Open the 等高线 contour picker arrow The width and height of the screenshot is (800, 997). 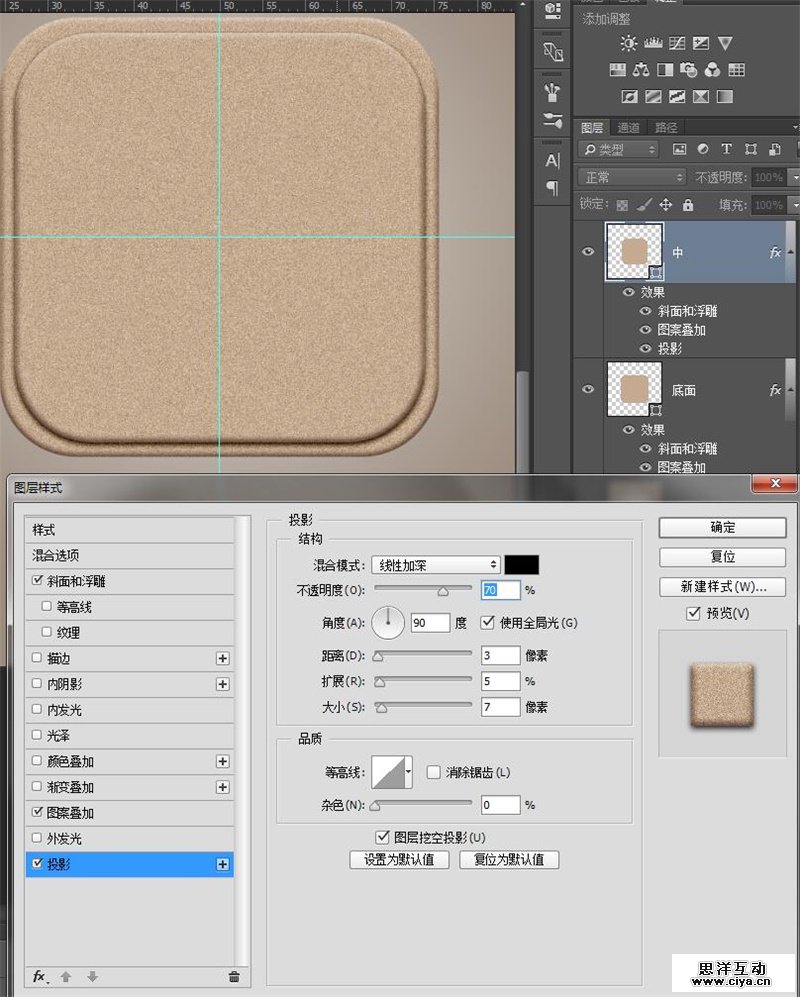pyautogui.click(x=408, y=772)
